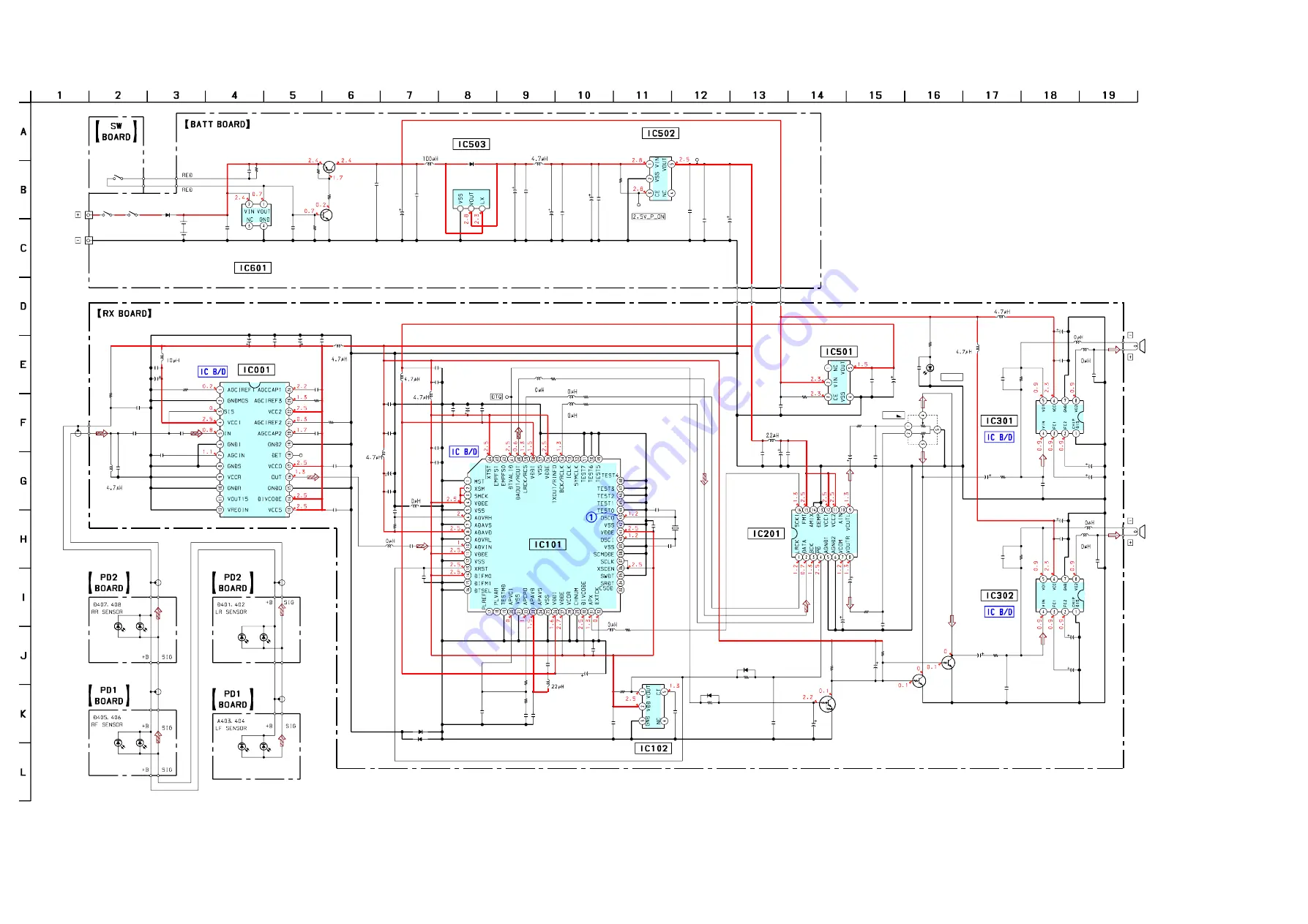1308x924 pixels.
Task: Click the blue circled 1 marker near IC101
Action: pyautogui.click(x=591, y=517)
